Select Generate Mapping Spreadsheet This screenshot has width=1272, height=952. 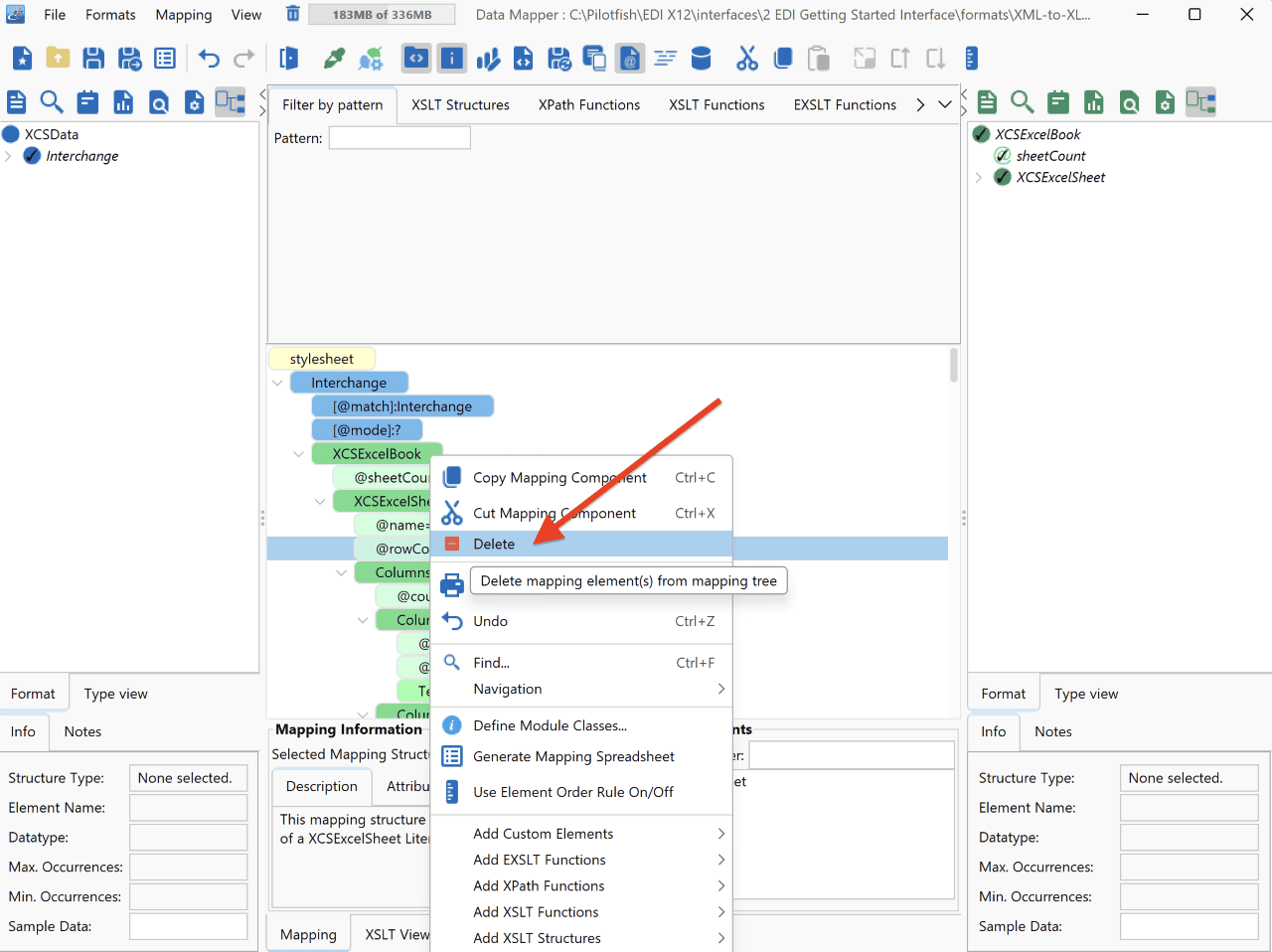581,756
